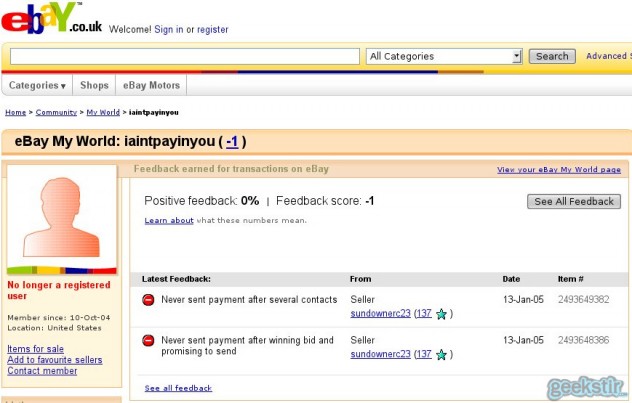Click the 137 score link in the second feedback row
Screen dimensions: 632x403
coord(424,354)
